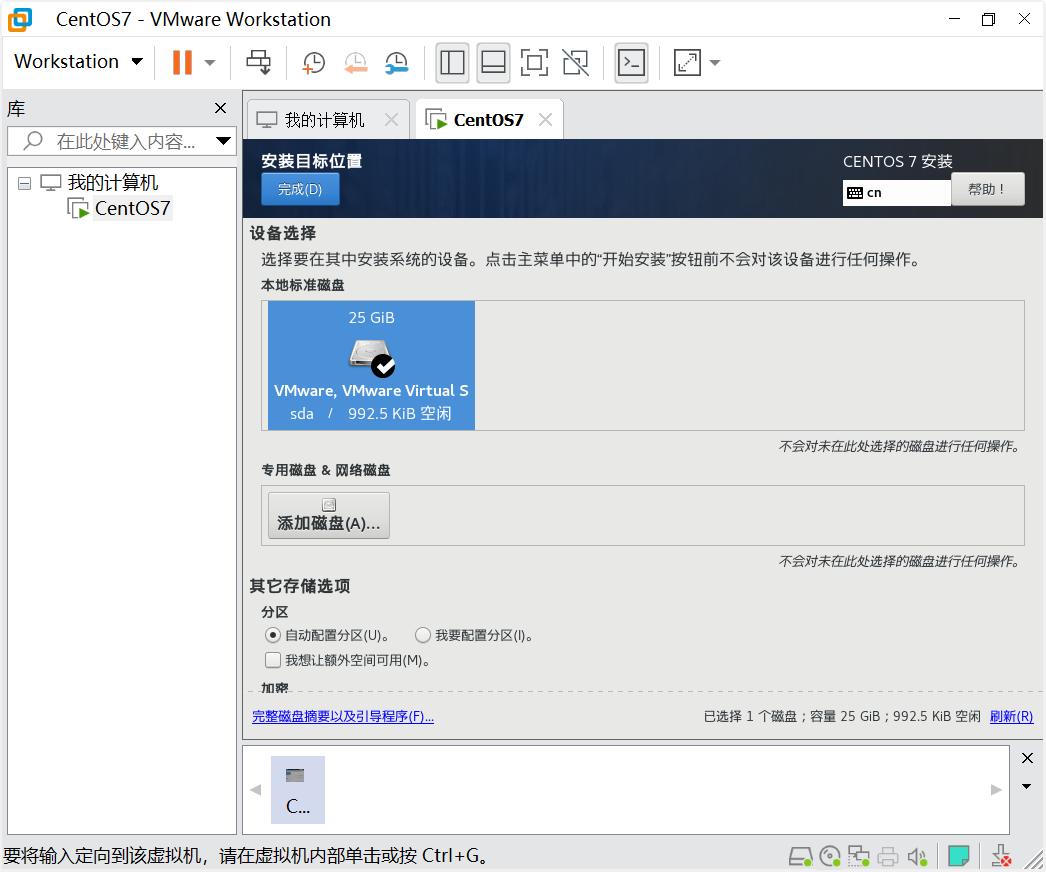Switch to the CentOS7 tab
The image size is (1046, 872).
point(488,120)
